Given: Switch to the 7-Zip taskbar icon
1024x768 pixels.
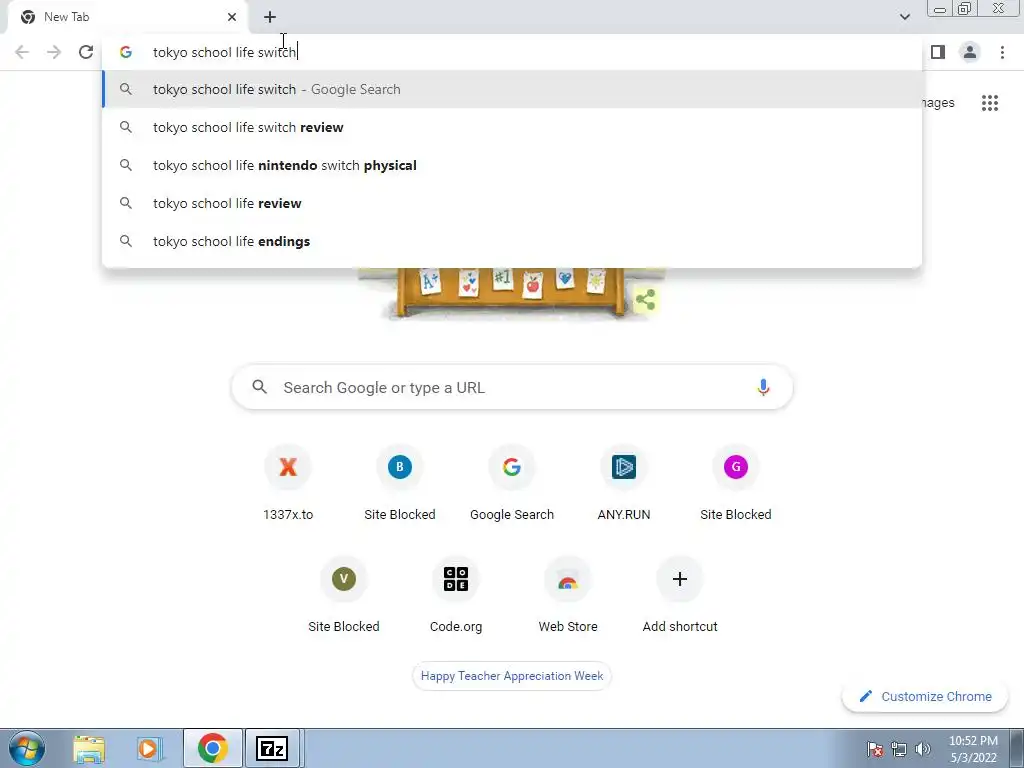Looking at the screenshot, I should click(x=272, y=748).
